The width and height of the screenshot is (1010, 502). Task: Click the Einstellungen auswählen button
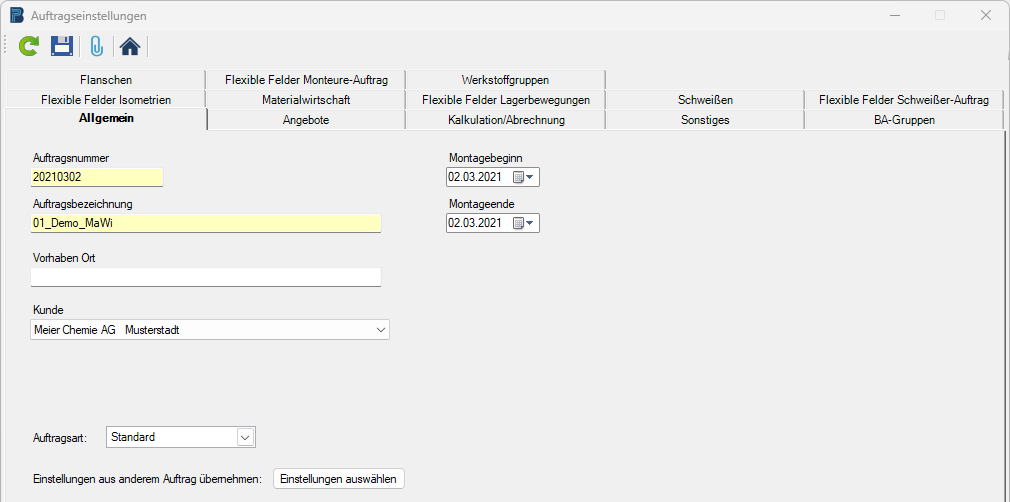coord(339,479)
